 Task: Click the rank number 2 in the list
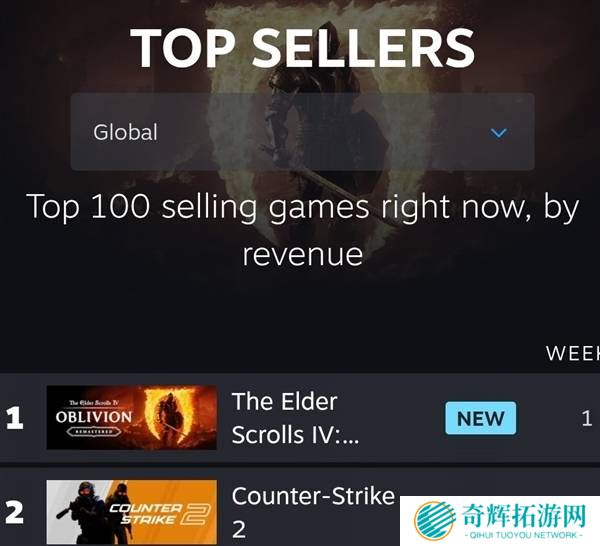pyautogui.click(x=15, y=512)
